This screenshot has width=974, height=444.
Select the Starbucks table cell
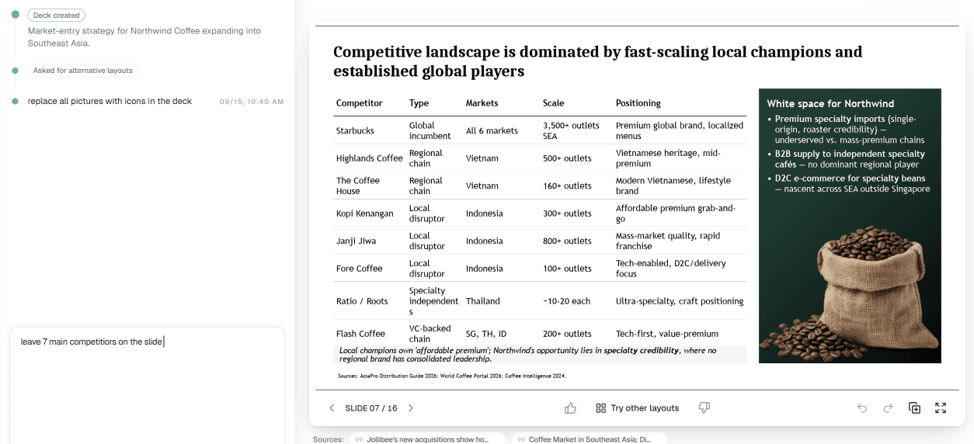pyautogui.click(x=353, y=131)
